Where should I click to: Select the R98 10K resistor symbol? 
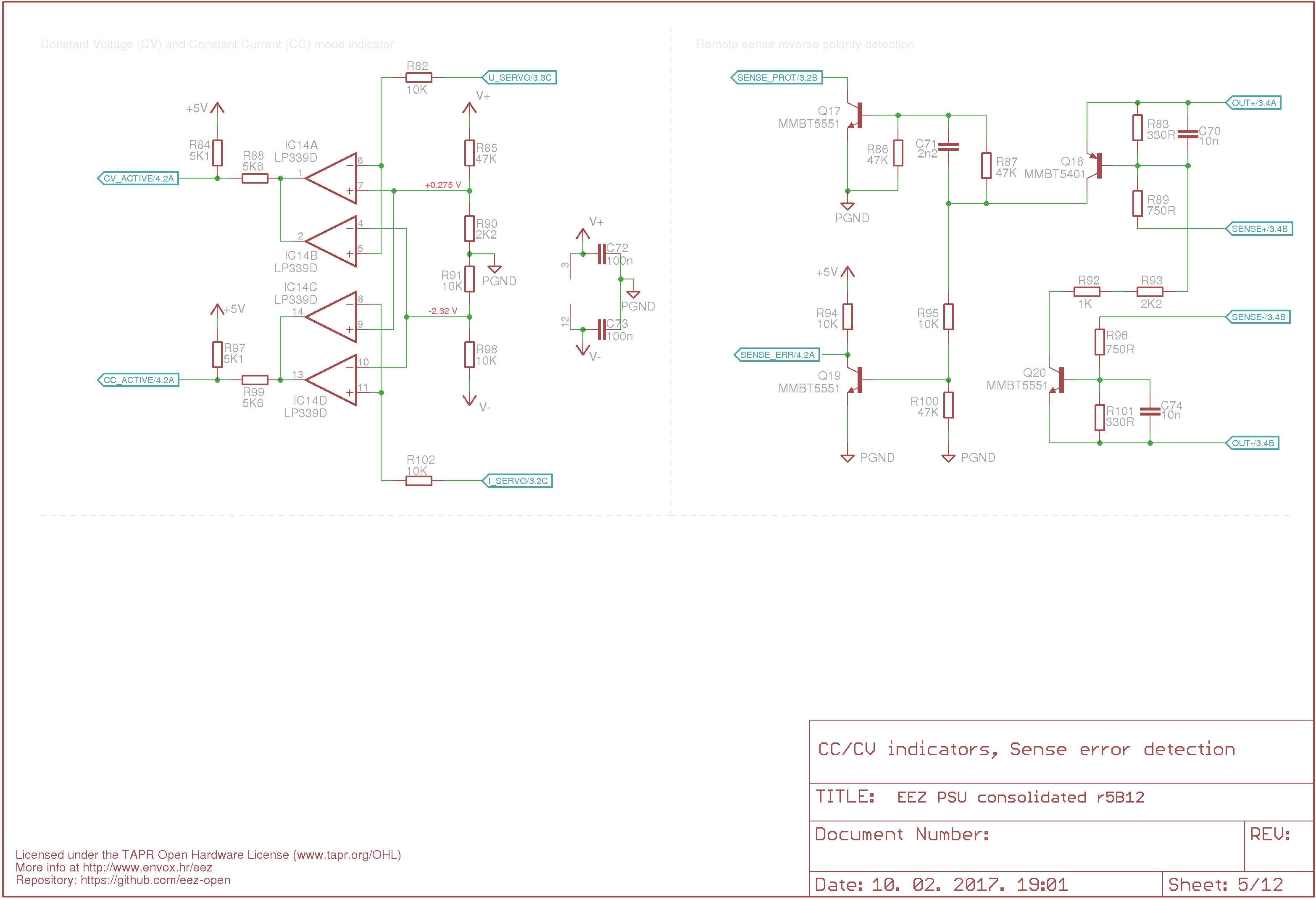tap(469, 355)
